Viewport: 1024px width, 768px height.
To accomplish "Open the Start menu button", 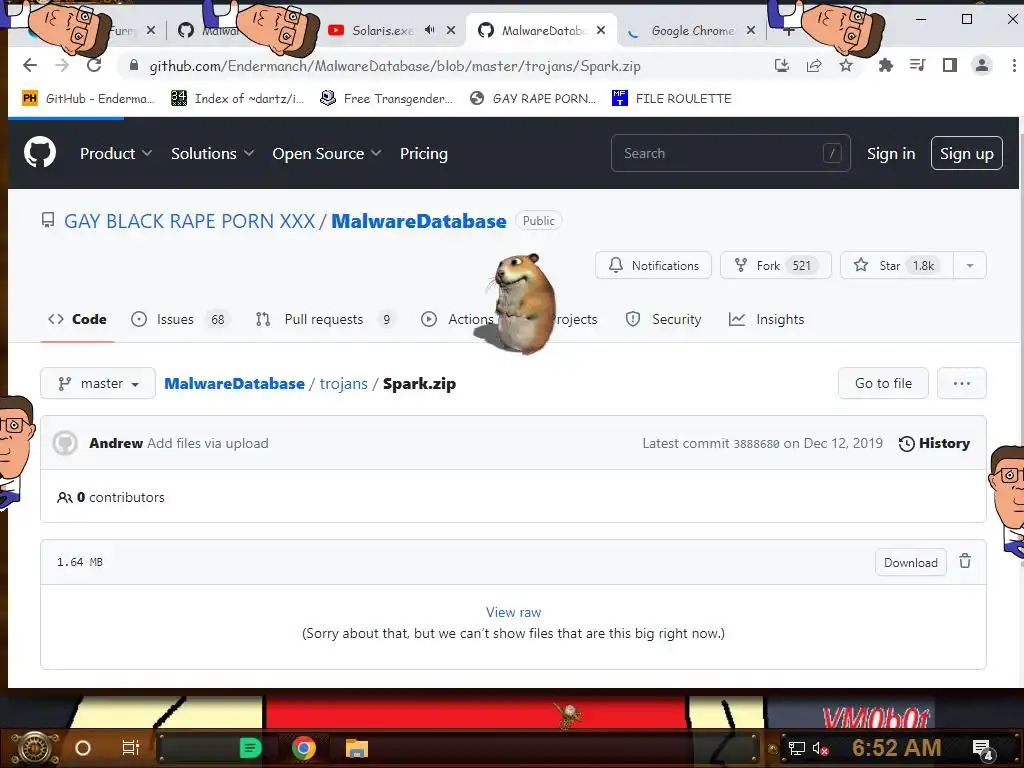I will 35,748.
